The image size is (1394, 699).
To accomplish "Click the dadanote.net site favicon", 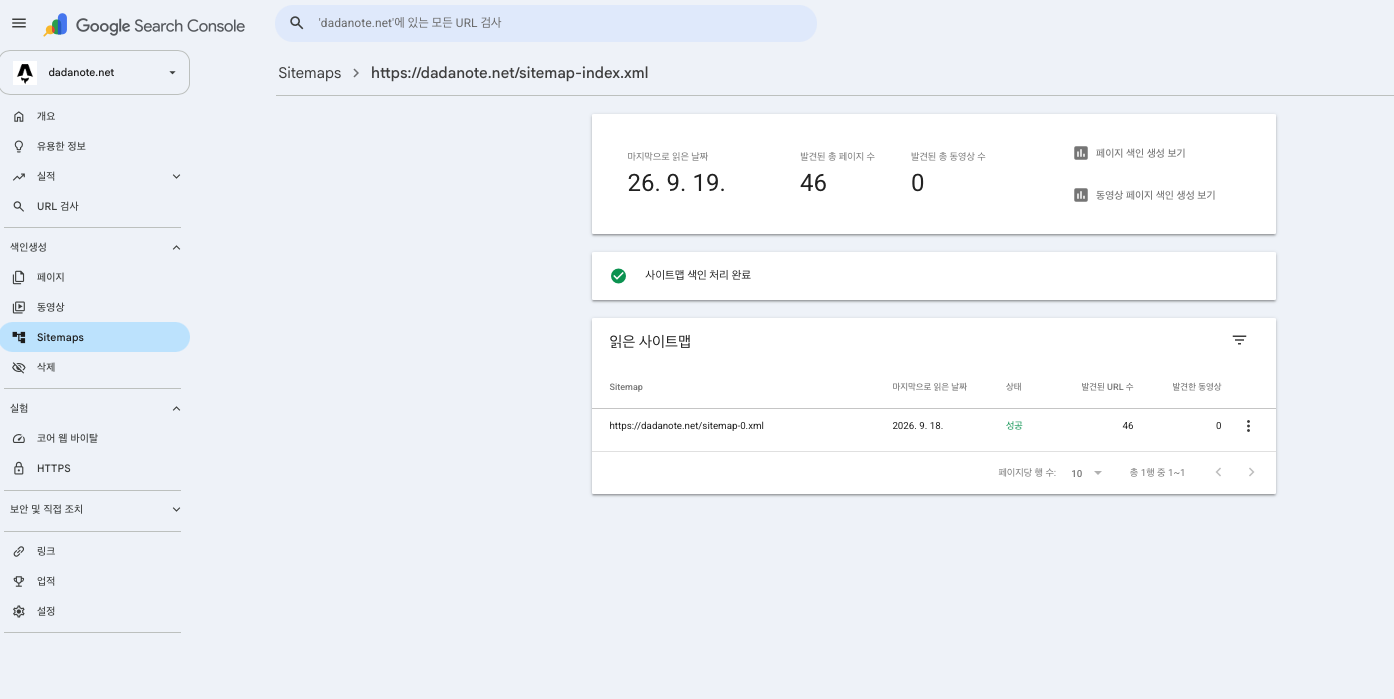I will point(25,72).
